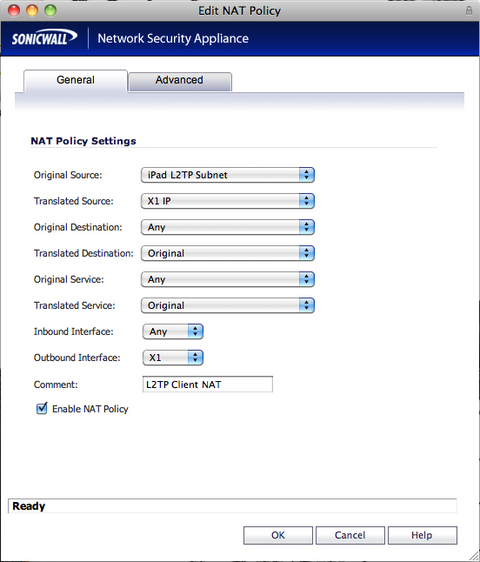Click the NAT Policy Settings heading
The width and height of the screenshot is (480, 562).
(83, 141)
